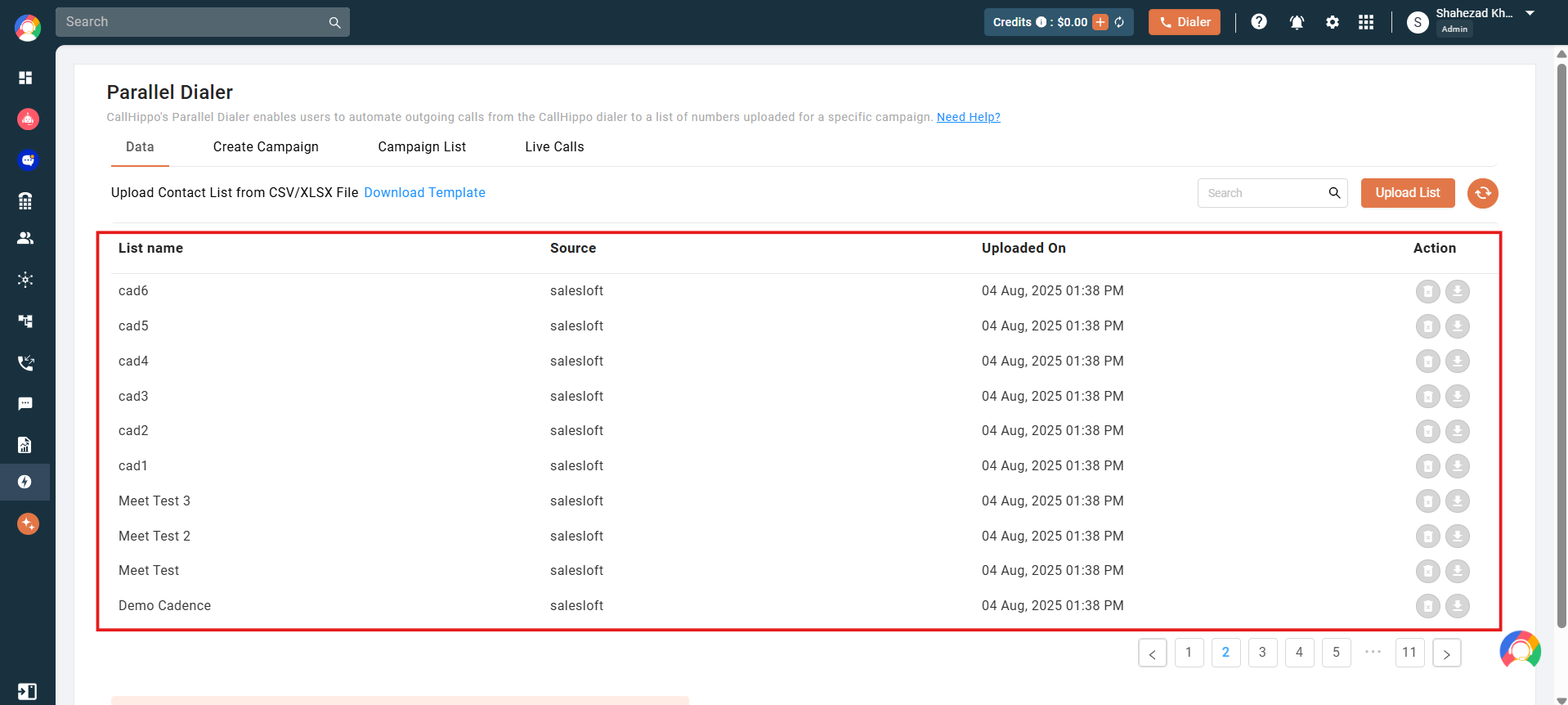Delete the cad6 list

1428,291
